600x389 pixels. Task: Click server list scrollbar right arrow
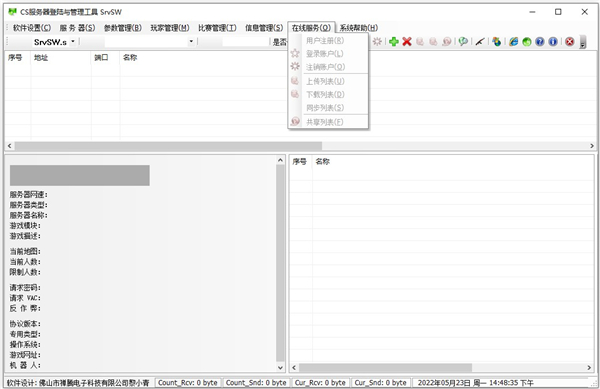(592, 146)
